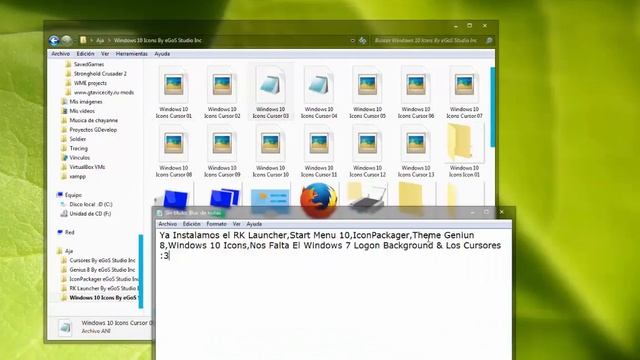Open Musica de chayanne folder
The height and width of the screenshot is (360, 640).
coord(89,120)
